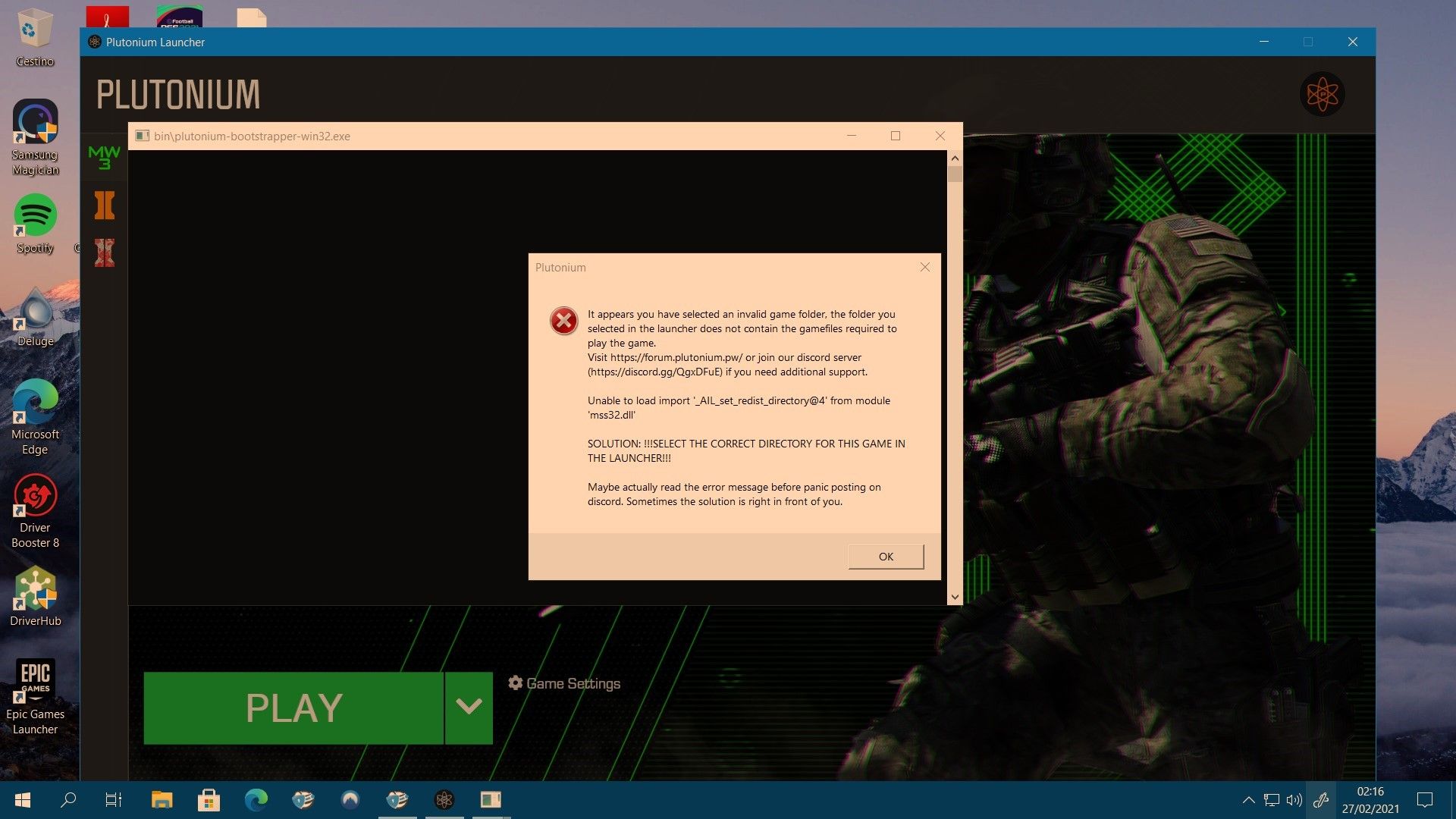The width and height of the screenshot is (1456, 819).
Task: Open the Epic Games Launcher shortcut
Action: click(35, 680)
